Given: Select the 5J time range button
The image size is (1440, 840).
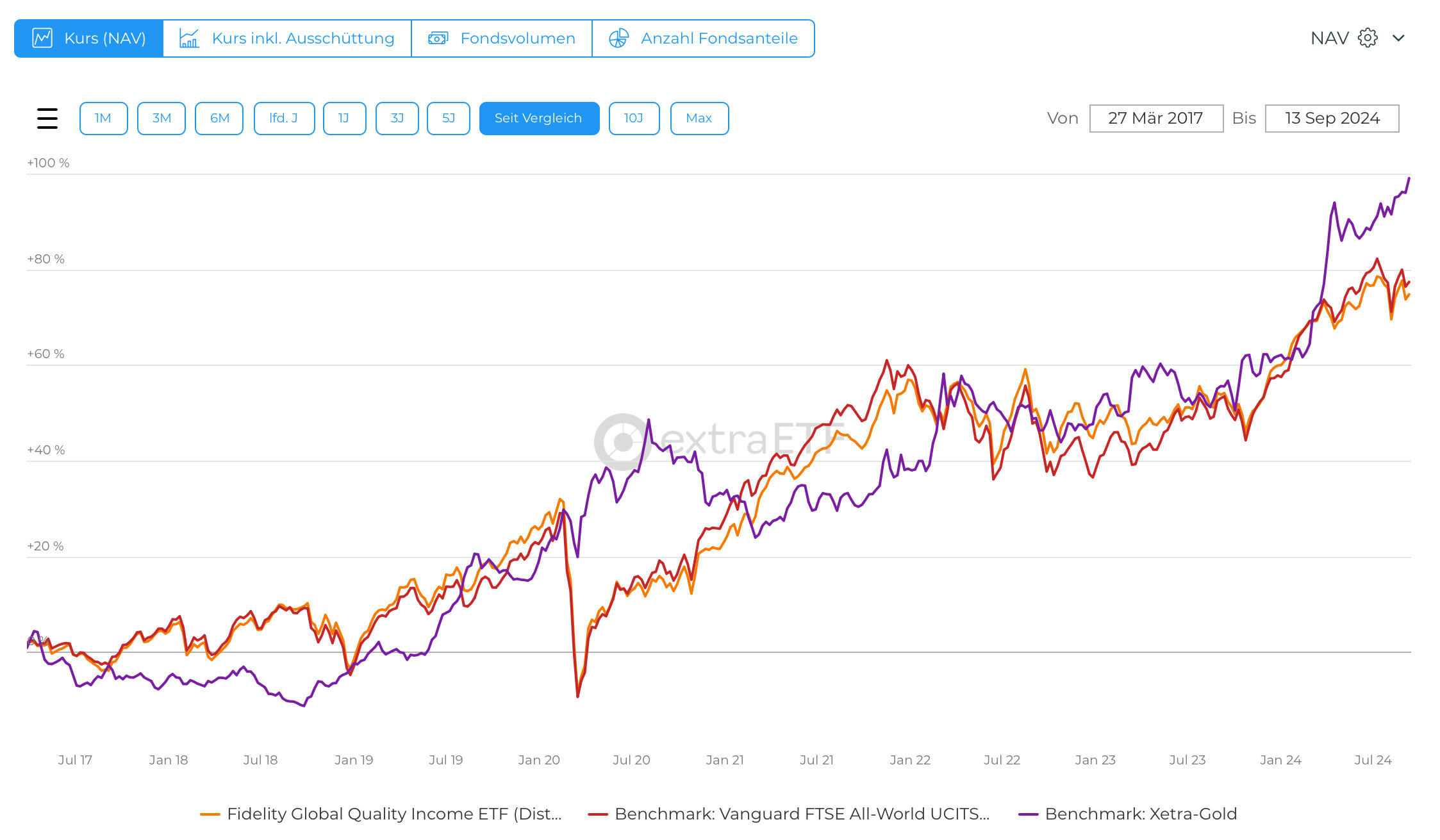Looking at the screenshot, I should pyautogui.click(x=448, y=119).
